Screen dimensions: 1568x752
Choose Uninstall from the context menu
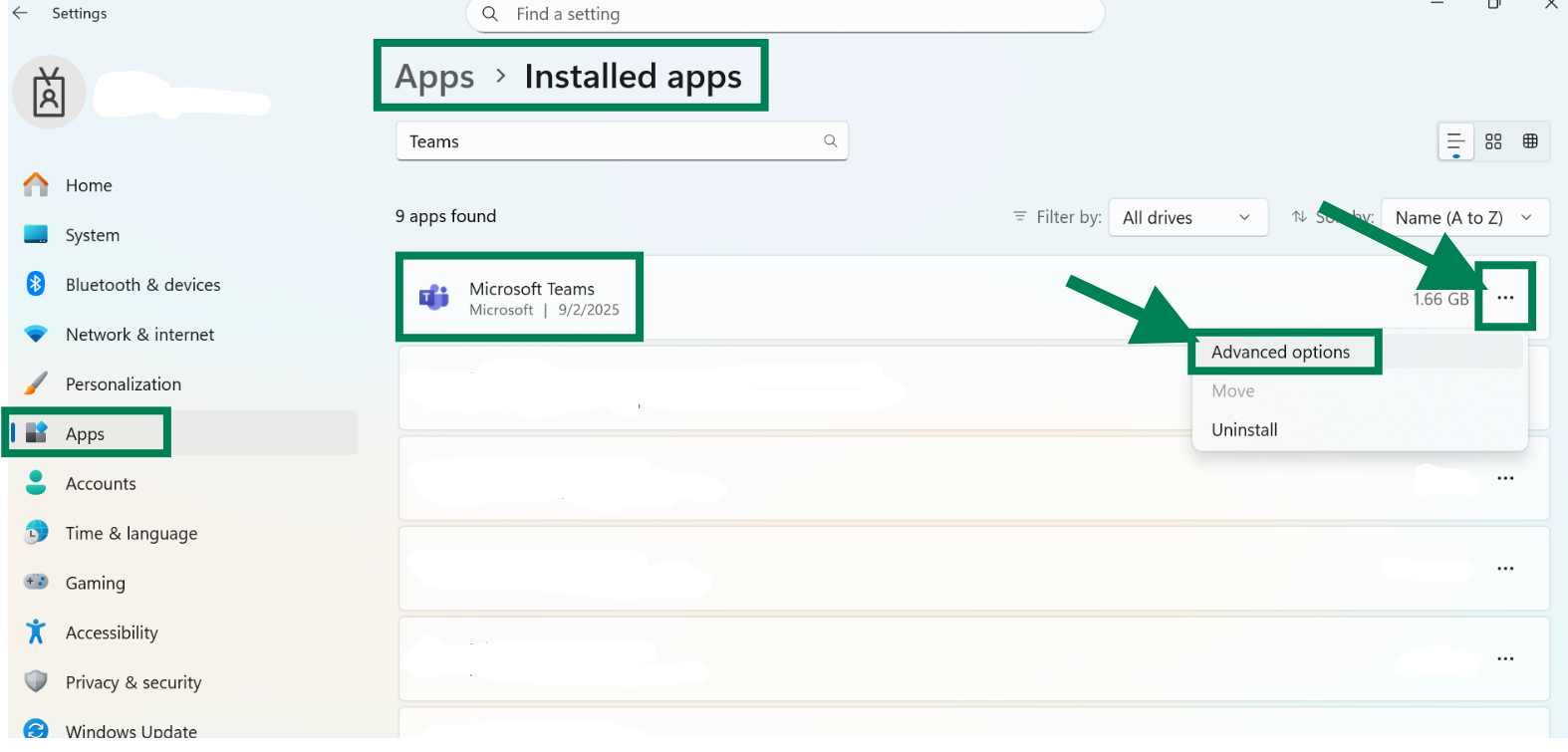click(1244, 430)
